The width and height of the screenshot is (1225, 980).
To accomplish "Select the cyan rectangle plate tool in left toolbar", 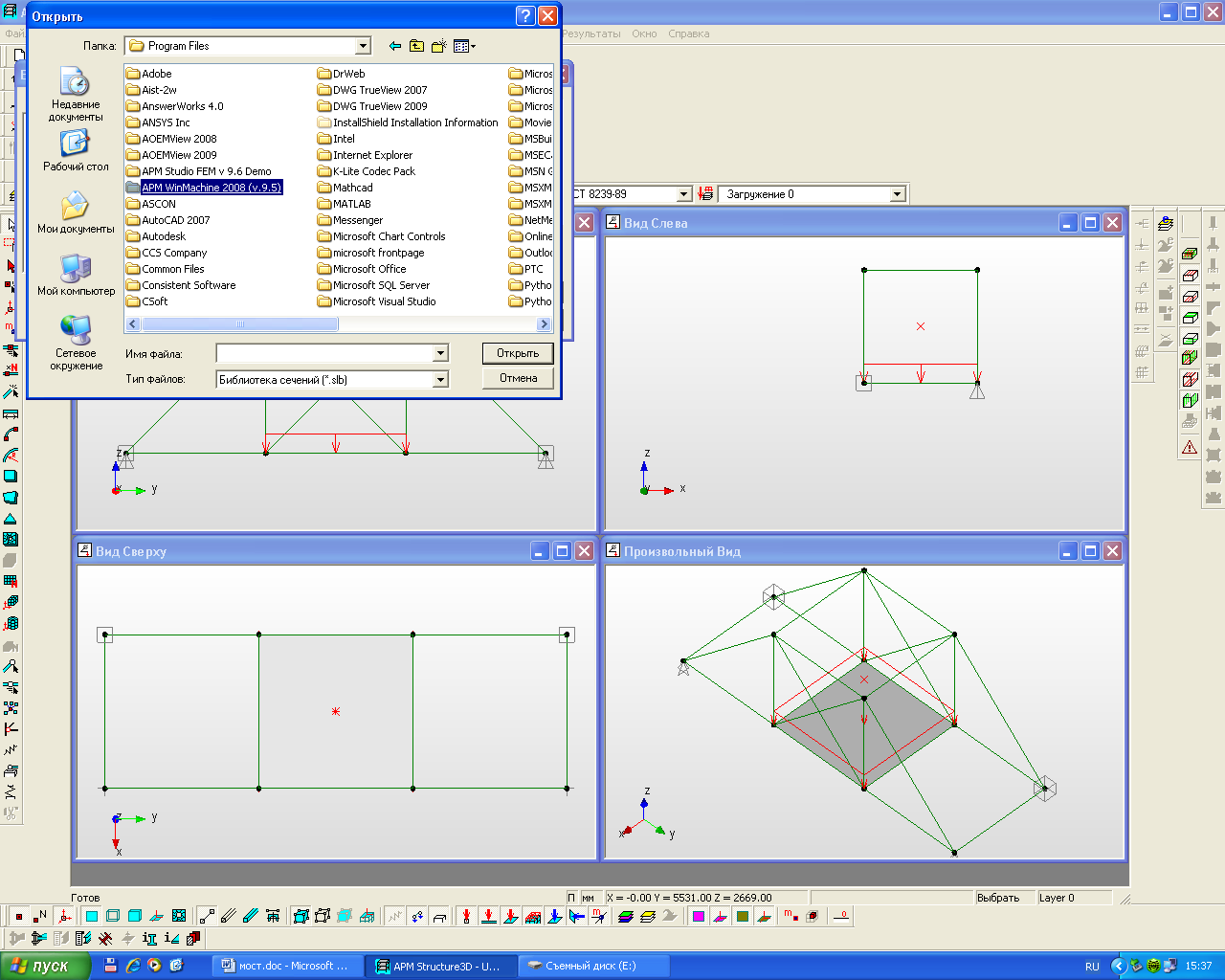I will click(x=11, y=476).
